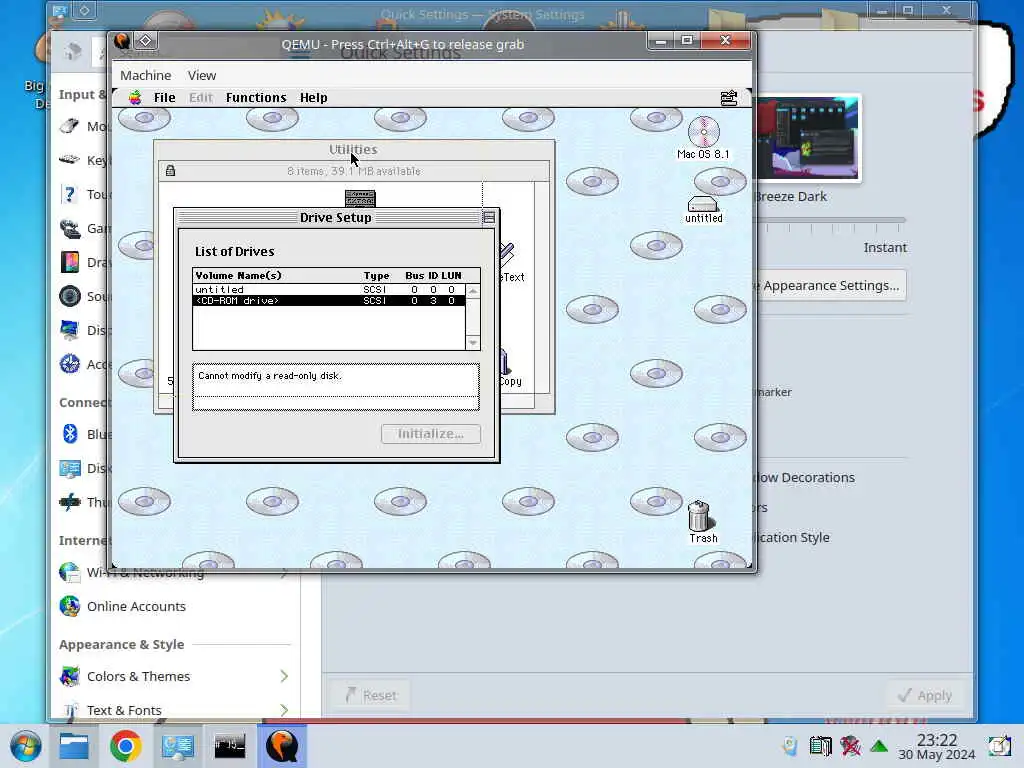1024x768 pixels.
Task: Click the Utilities window title
Action: [353, 149]
